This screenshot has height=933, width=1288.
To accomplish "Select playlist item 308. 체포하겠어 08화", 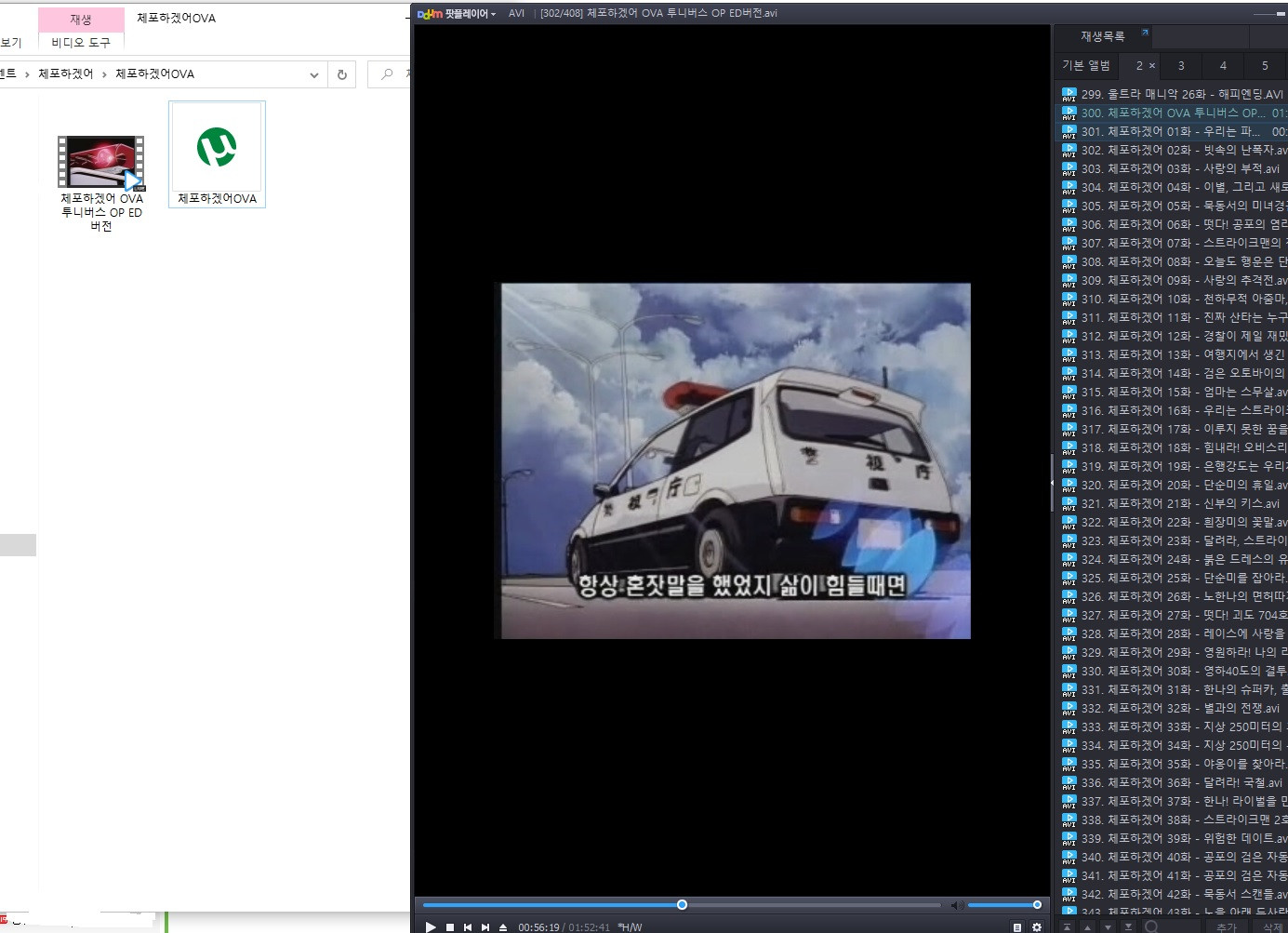I will (1174, 261).
